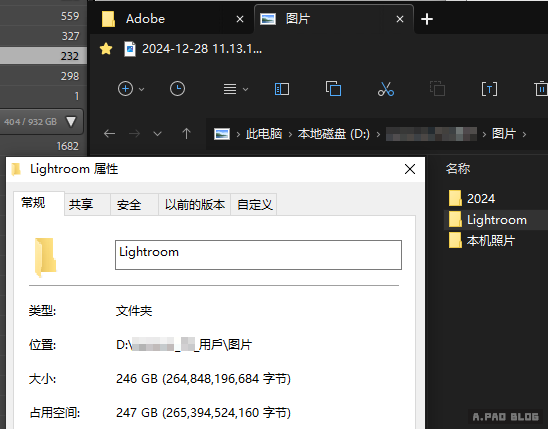The width and height of the screenshot is (548, 429).
Task: Click the Cut scissors icon
Action: coord(386,89)
